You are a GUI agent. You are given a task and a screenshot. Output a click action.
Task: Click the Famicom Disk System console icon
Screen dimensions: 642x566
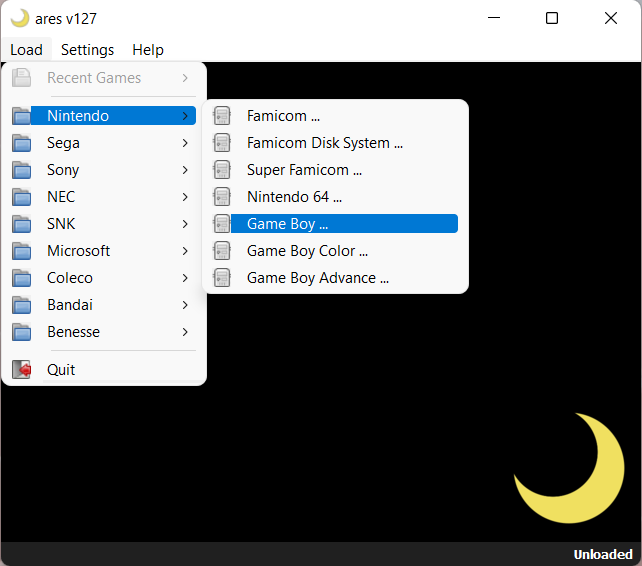[x=222, y=143]
